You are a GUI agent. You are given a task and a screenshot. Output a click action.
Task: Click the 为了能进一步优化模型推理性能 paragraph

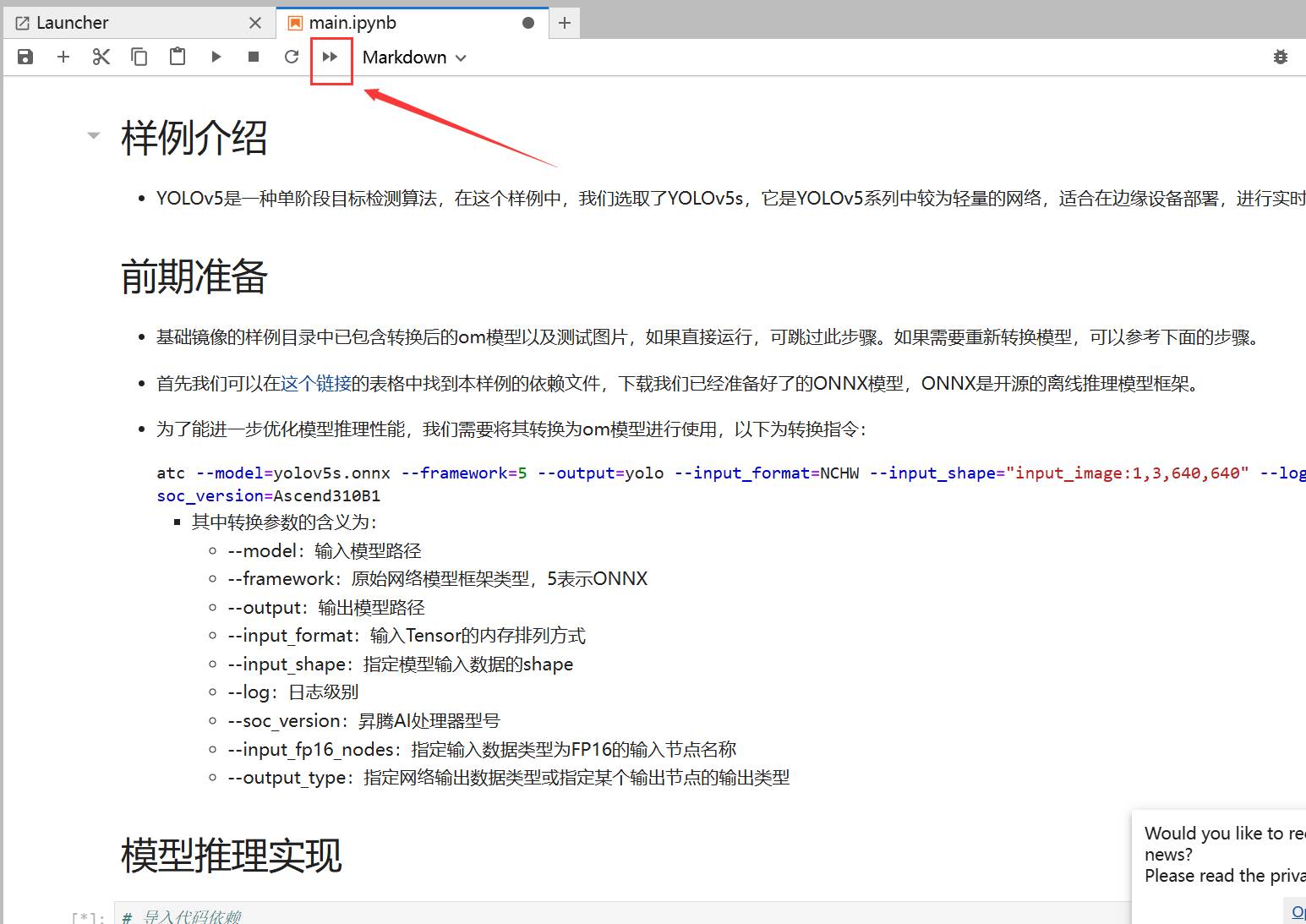pos(512,429)
